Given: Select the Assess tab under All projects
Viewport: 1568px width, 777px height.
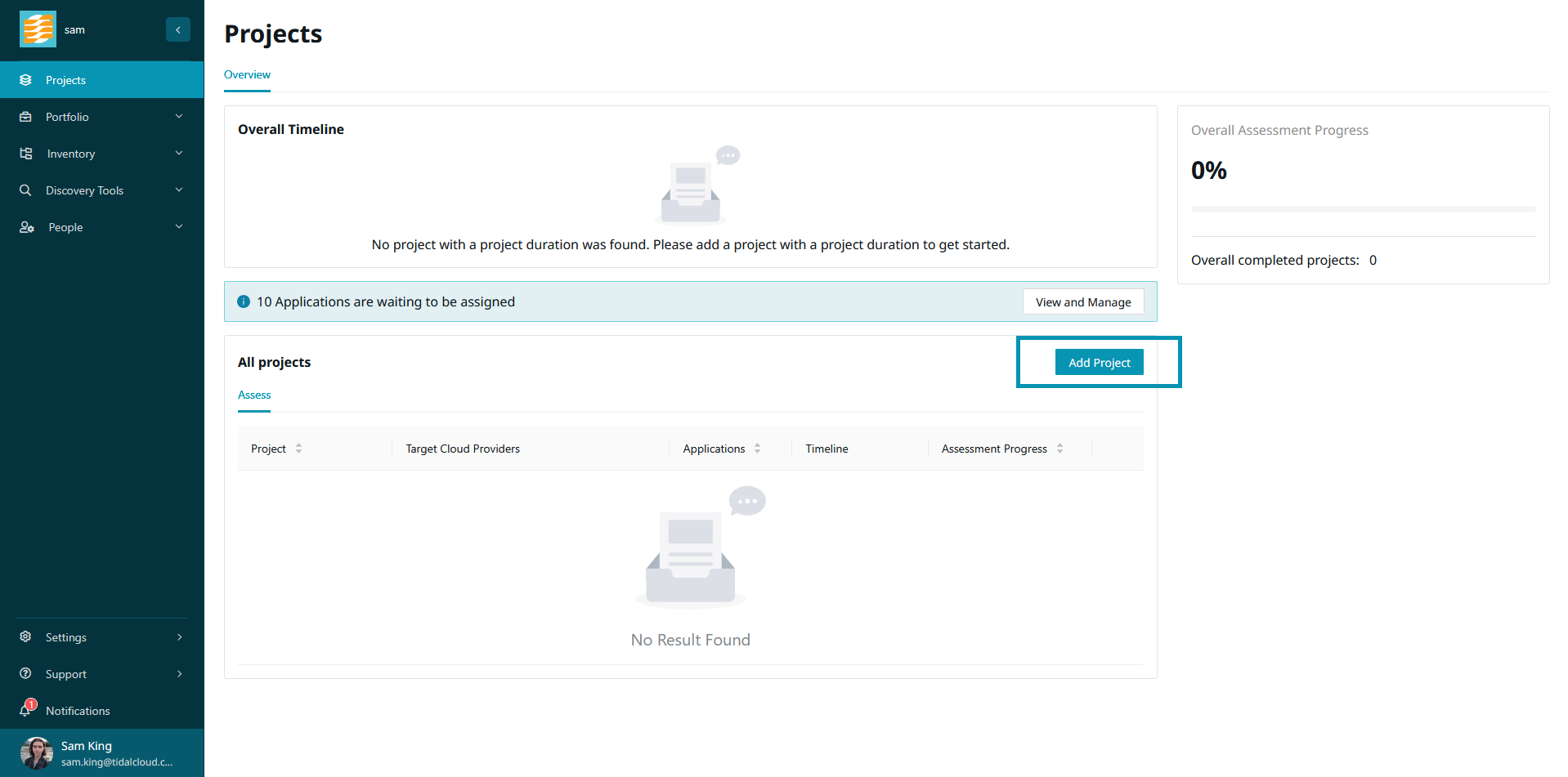Looking at the screenshot, I should click(x=254, y=395).
